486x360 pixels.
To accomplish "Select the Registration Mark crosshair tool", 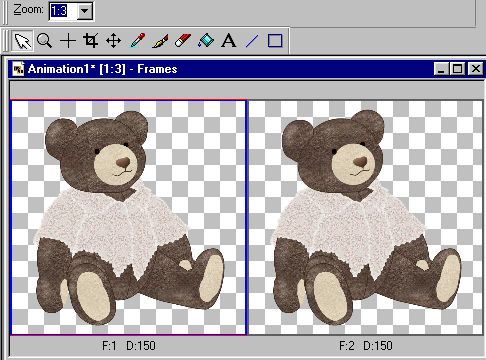I will 68,41.
